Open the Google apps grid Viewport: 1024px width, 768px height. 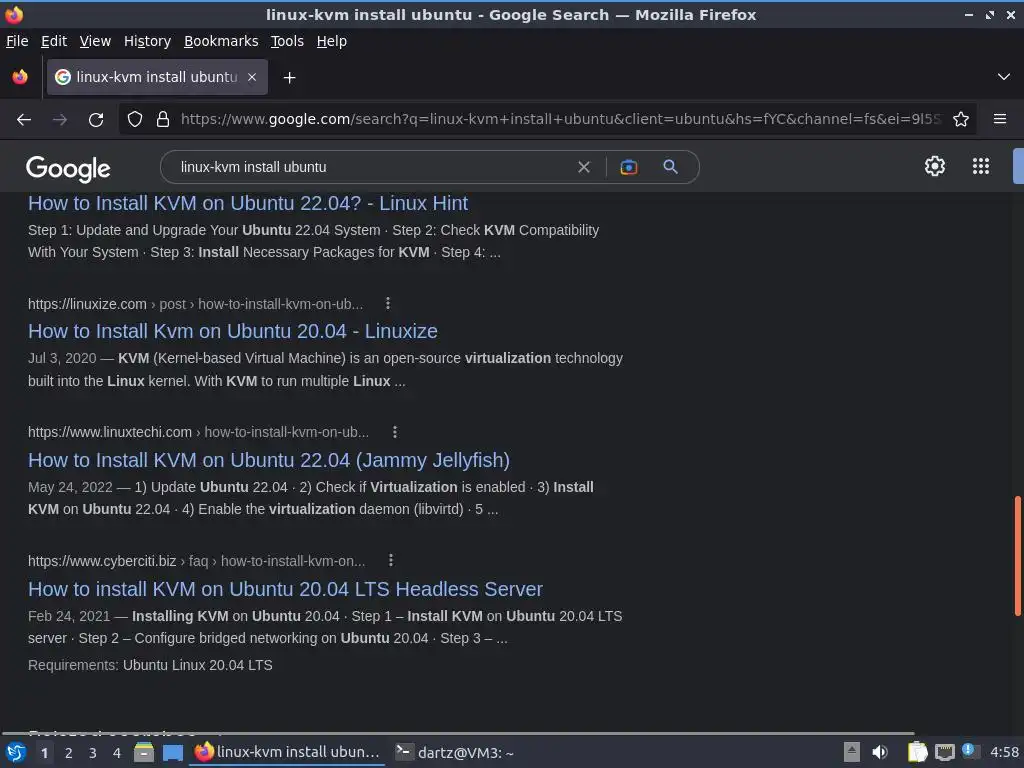(x=981, y=166)
